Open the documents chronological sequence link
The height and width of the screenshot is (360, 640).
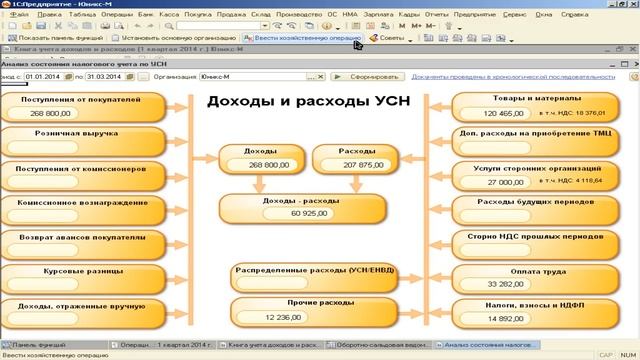(513, 77)
